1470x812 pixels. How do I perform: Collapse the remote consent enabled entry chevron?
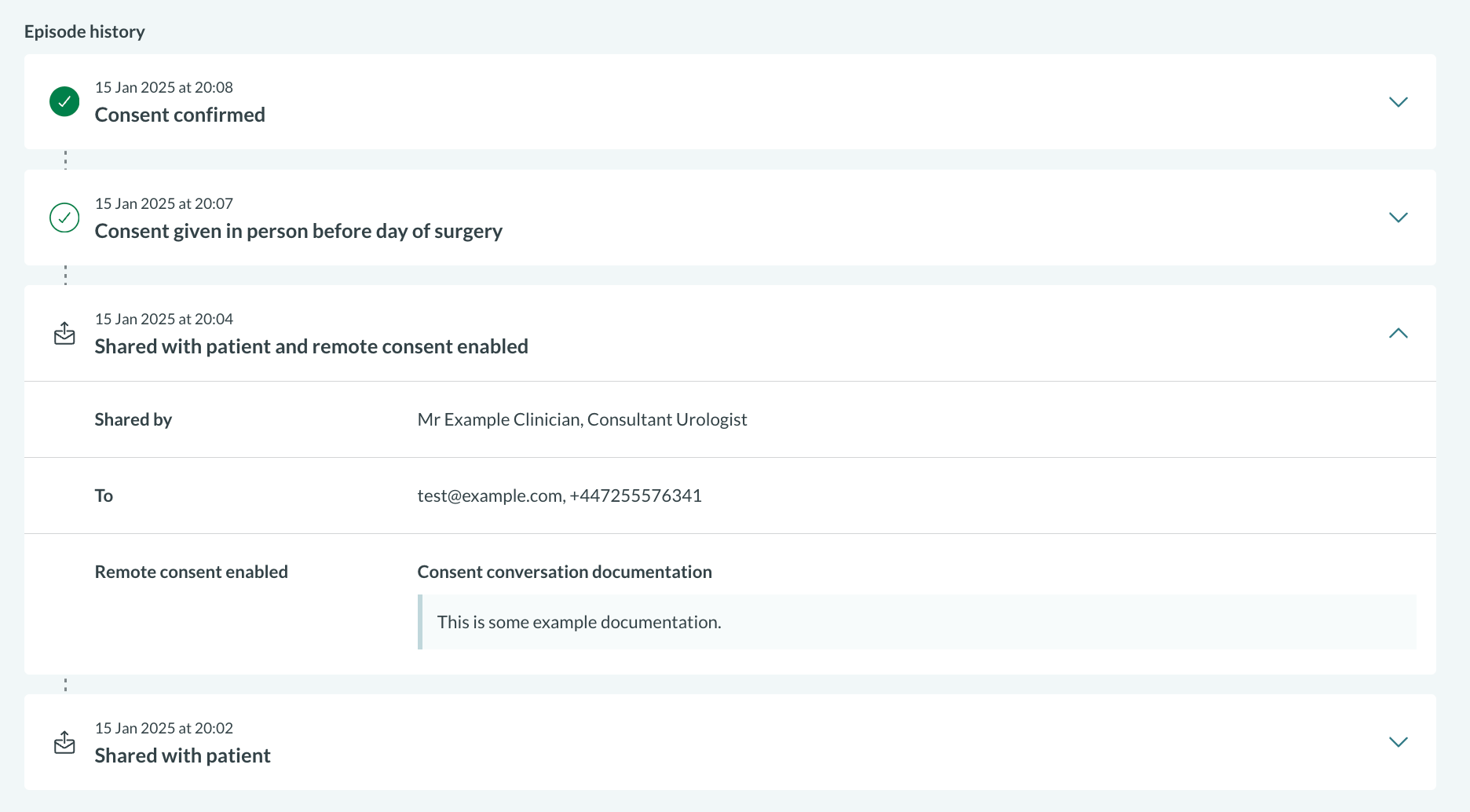[1398, 333]
